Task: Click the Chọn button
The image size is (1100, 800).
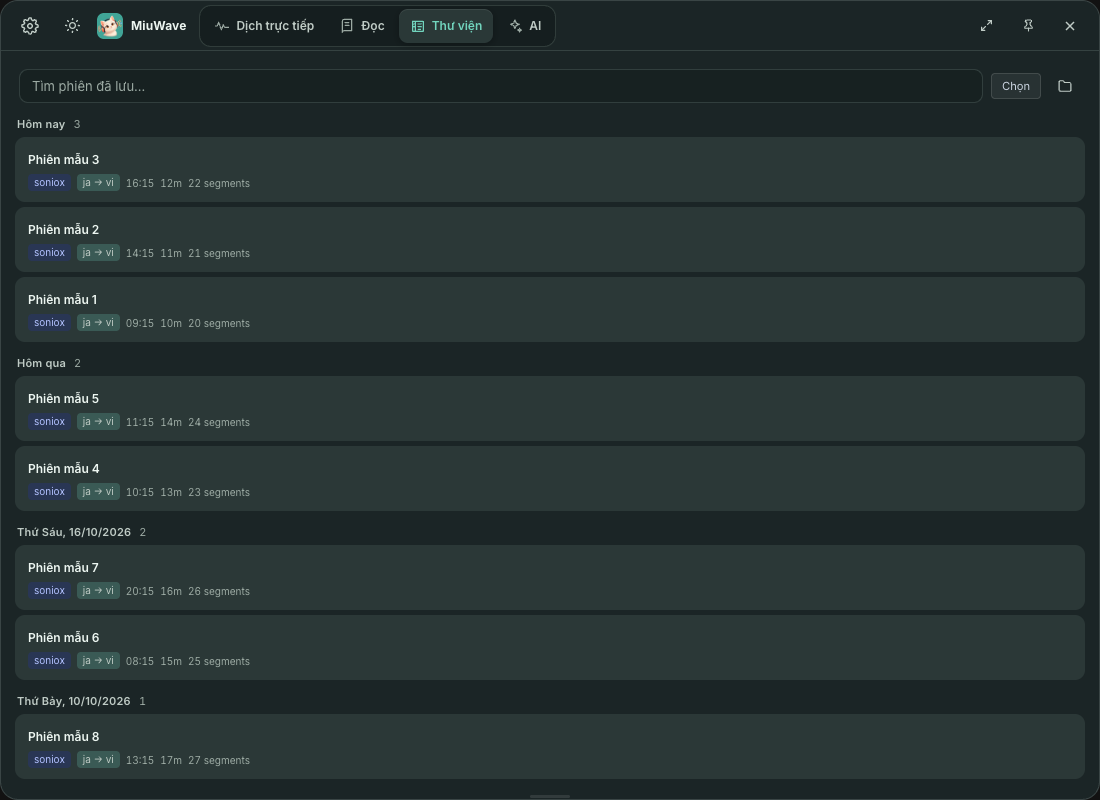Action: [x=1016, y=86]
